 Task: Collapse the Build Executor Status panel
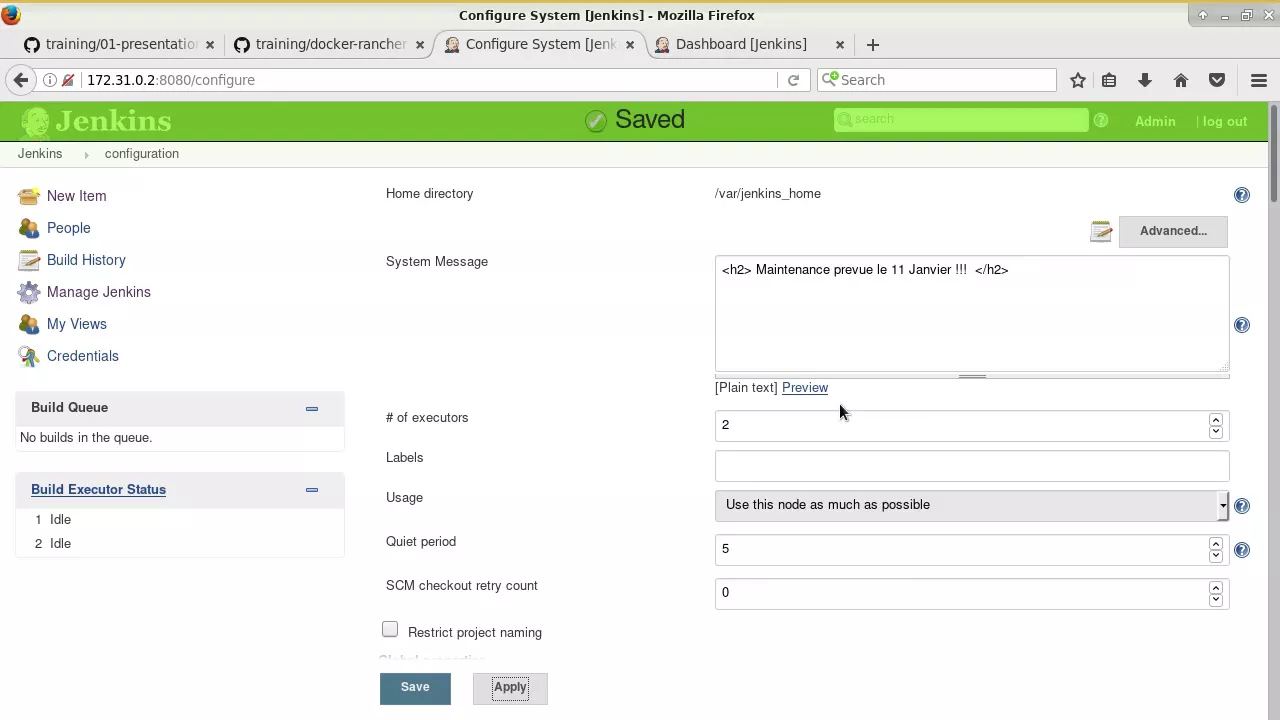coord(312,490)
